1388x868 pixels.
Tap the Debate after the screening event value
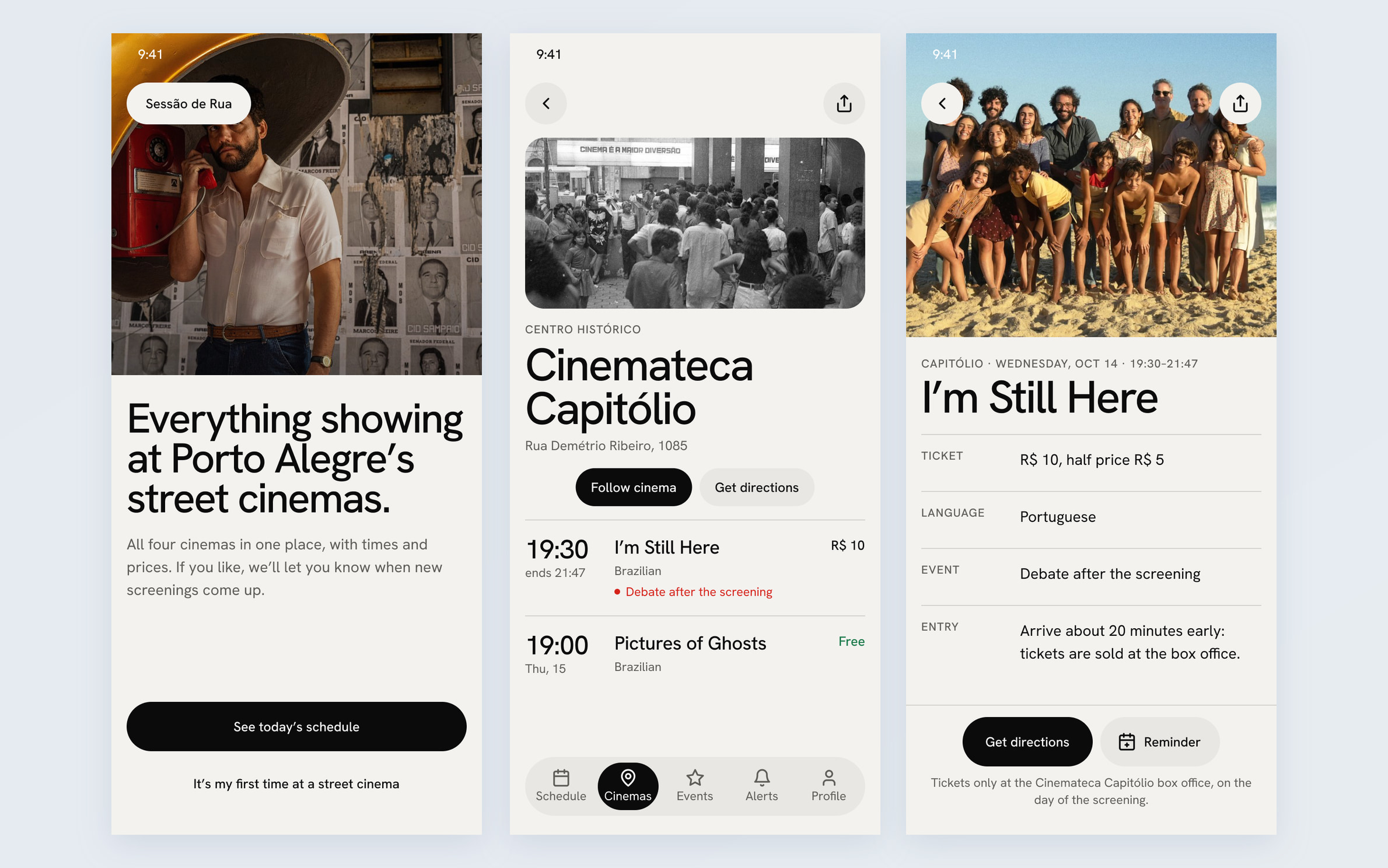tap(1109, 573)
